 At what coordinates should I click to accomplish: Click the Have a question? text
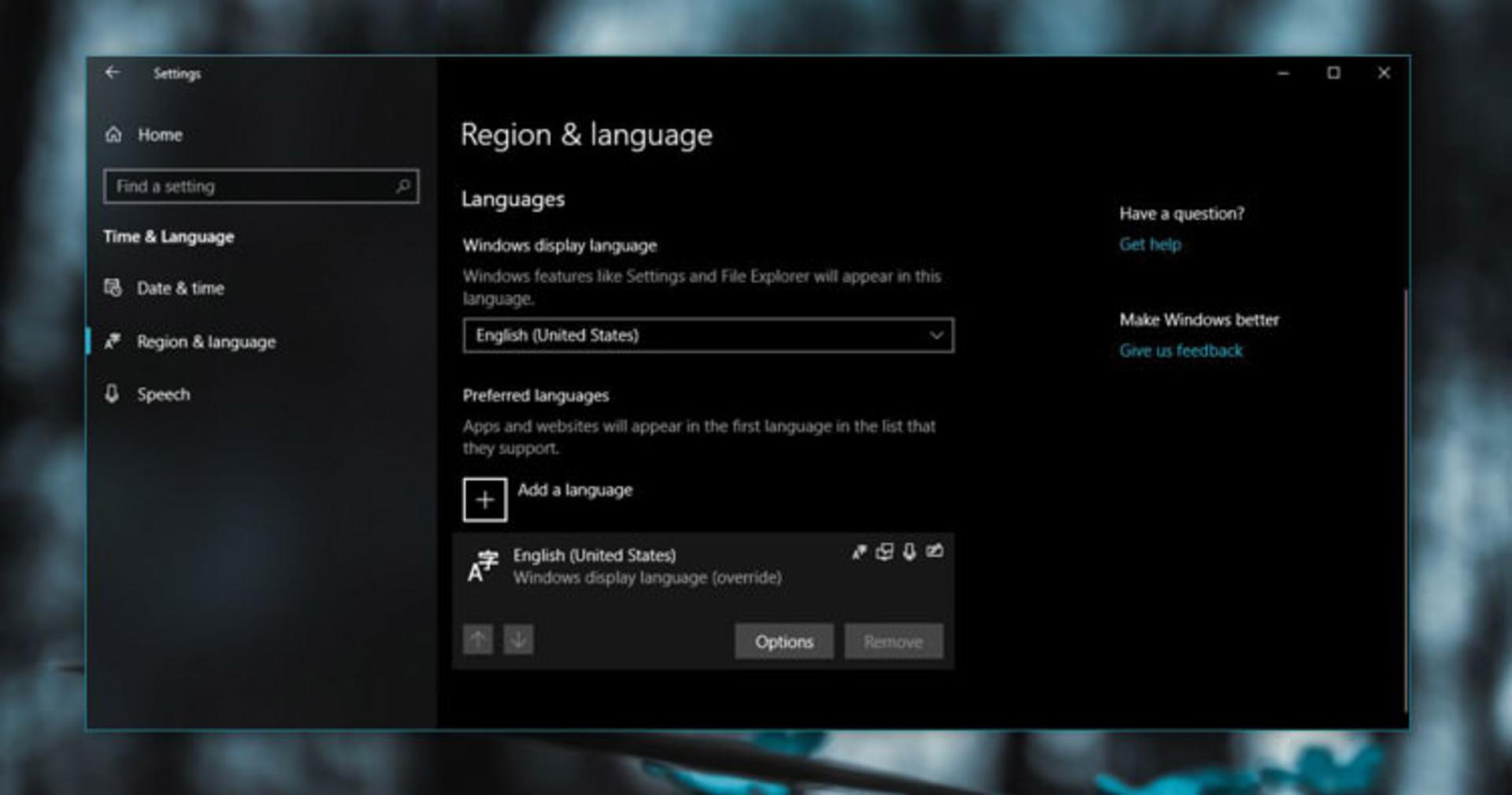1182,214
